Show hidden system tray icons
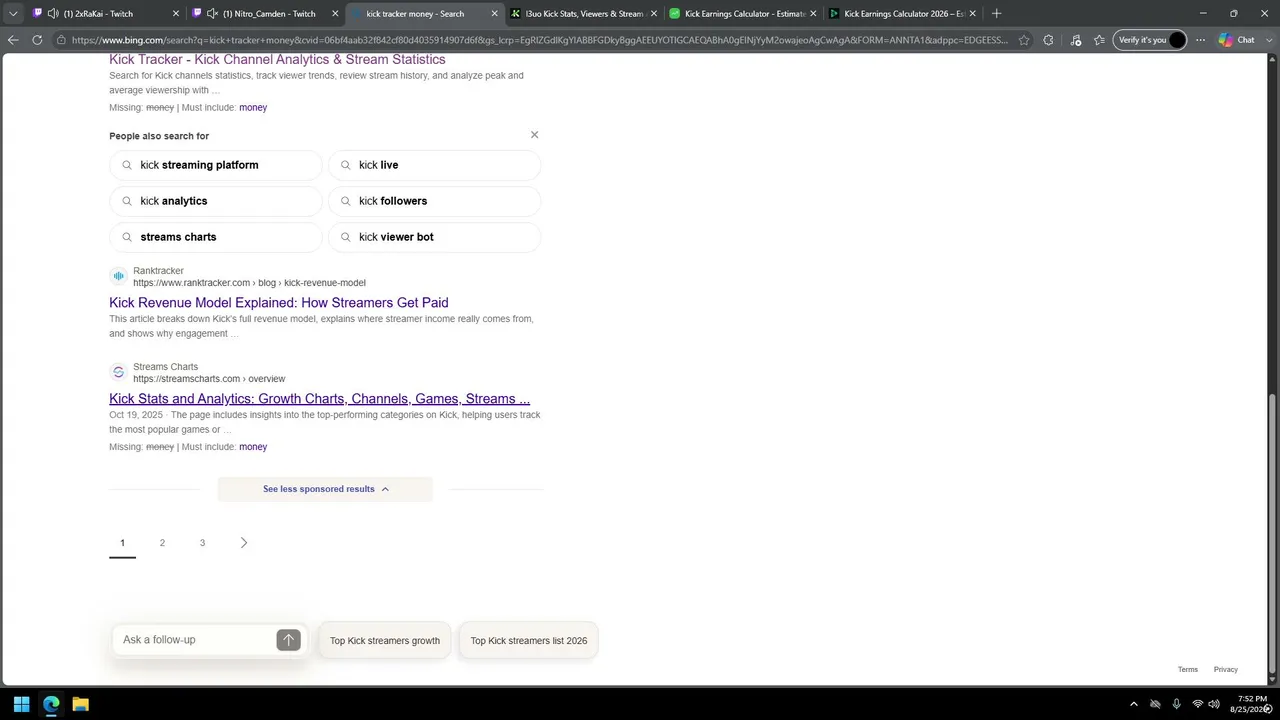 (x=1133, y=704)
